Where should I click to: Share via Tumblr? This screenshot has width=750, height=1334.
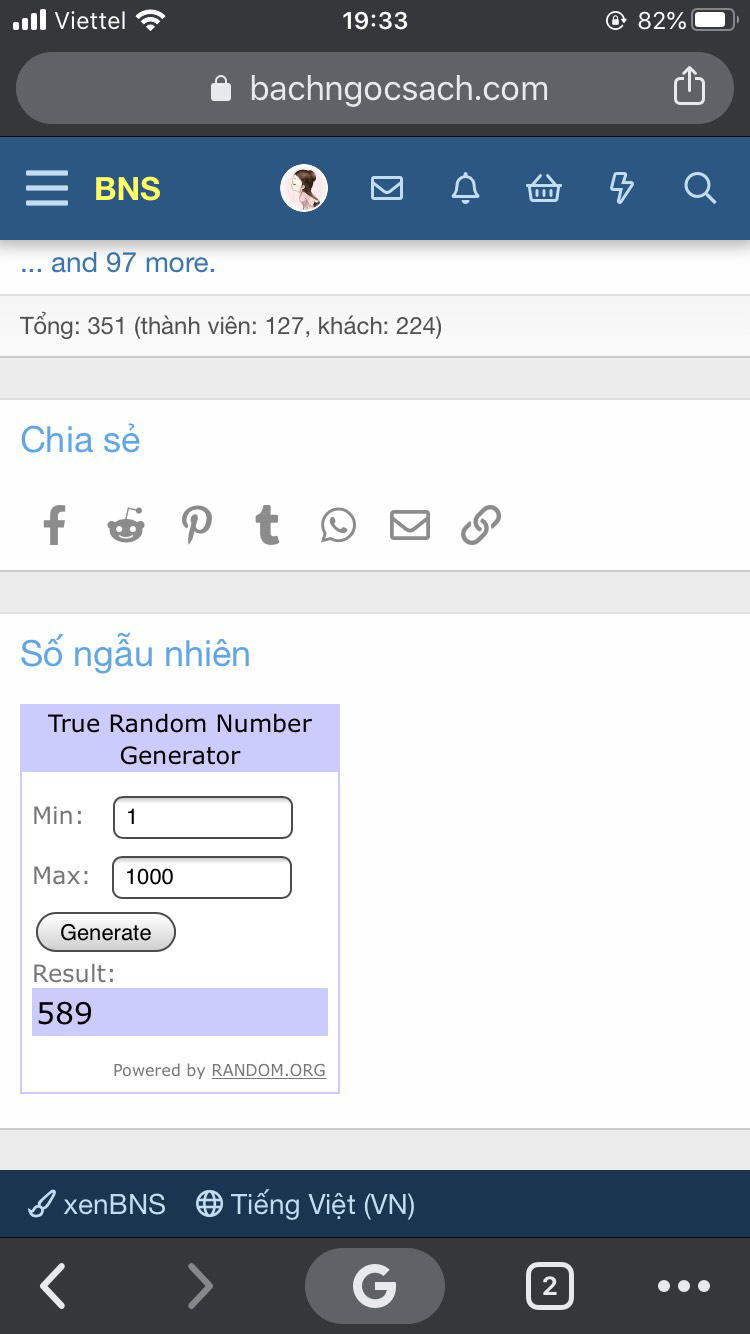tap(268, 524)
